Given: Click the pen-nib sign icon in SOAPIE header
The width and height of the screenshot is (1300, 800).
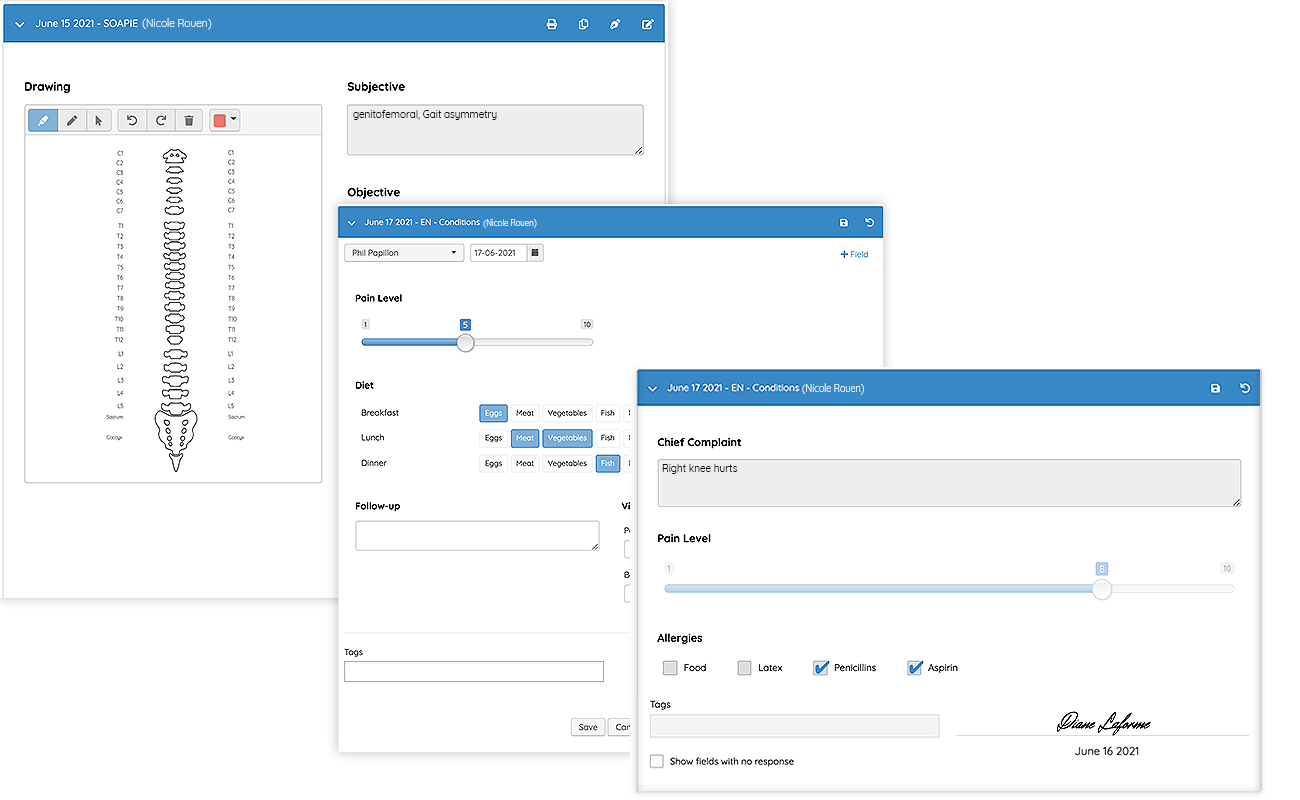Looking at the screenshot, I should click(x=615, y=24).
